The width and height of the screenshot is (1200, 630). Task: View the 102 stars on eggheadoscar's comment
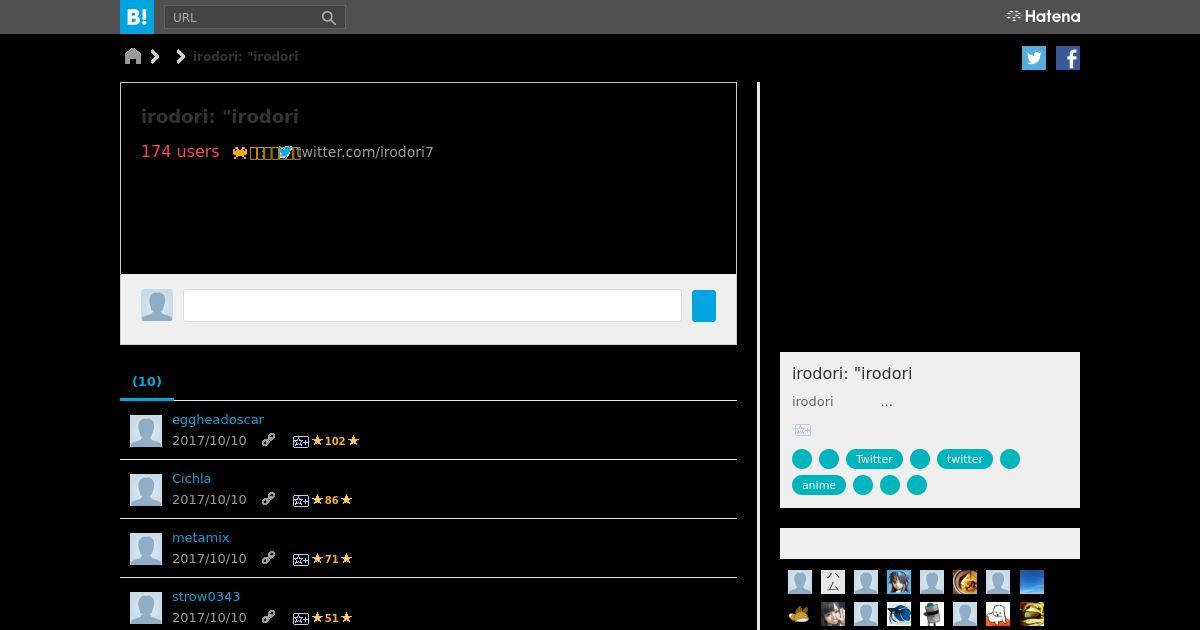click(x=335, y=440)
